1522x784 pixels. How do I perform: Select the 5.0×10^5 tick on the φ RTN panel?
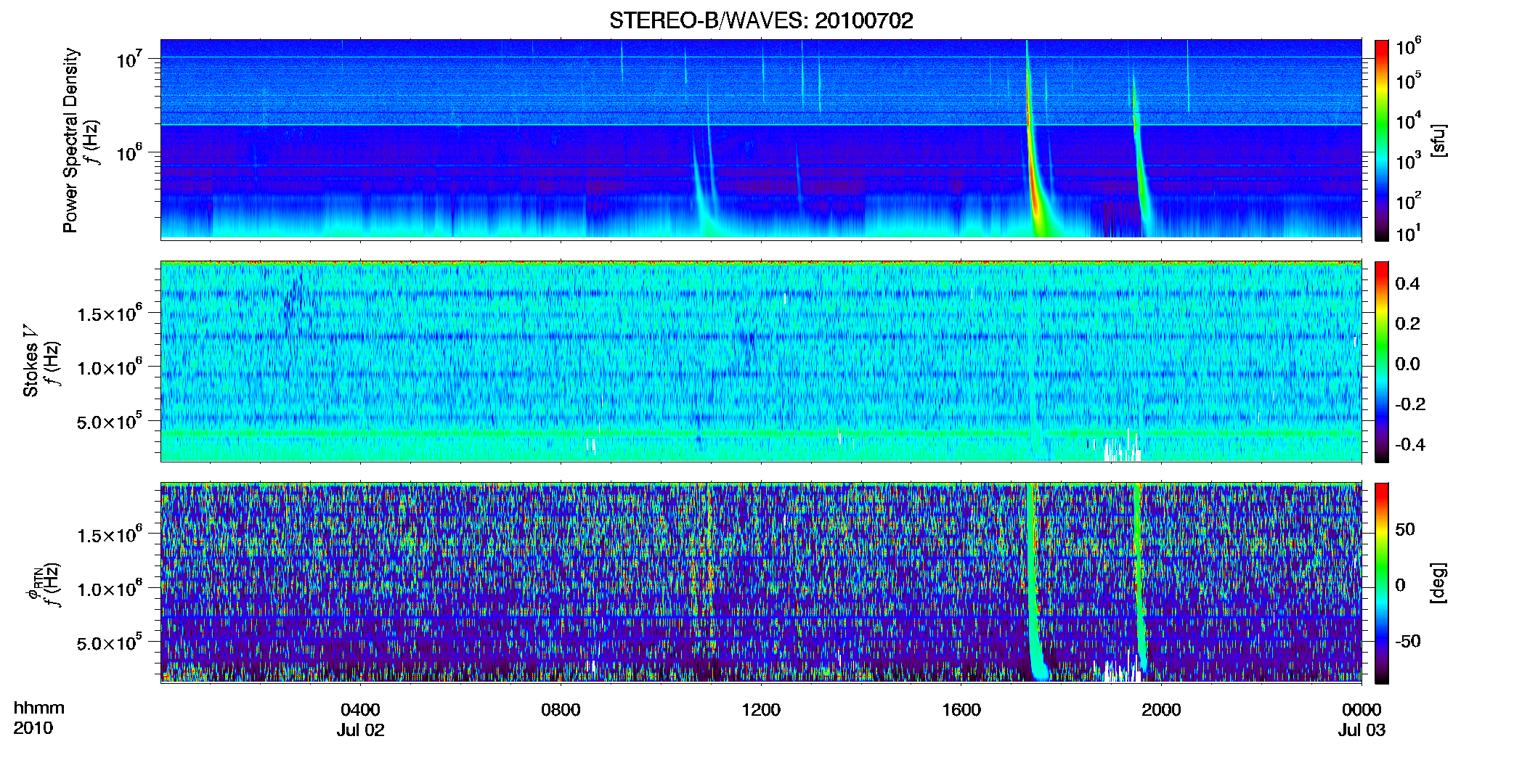point(110,642)
